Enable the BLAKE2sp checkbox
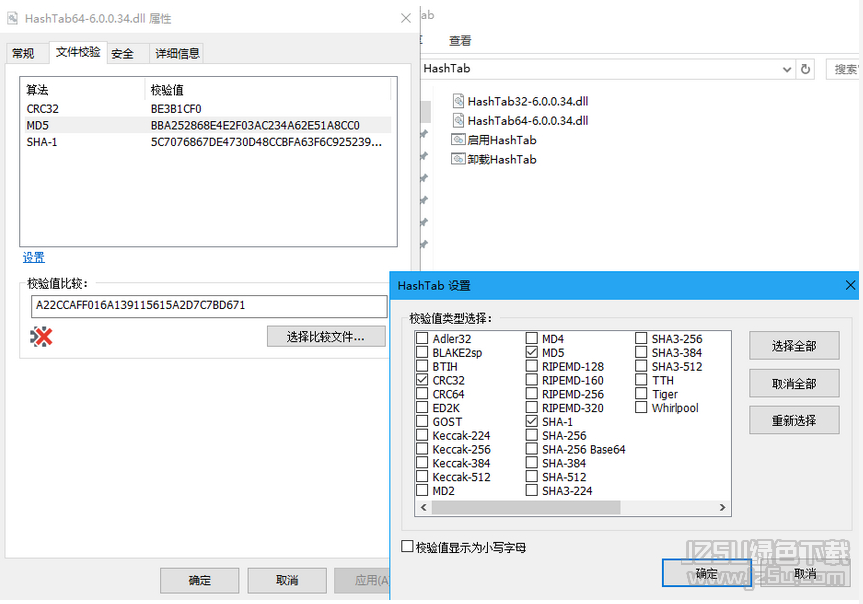This screenshot has width=863, height=604. (422, 352)
